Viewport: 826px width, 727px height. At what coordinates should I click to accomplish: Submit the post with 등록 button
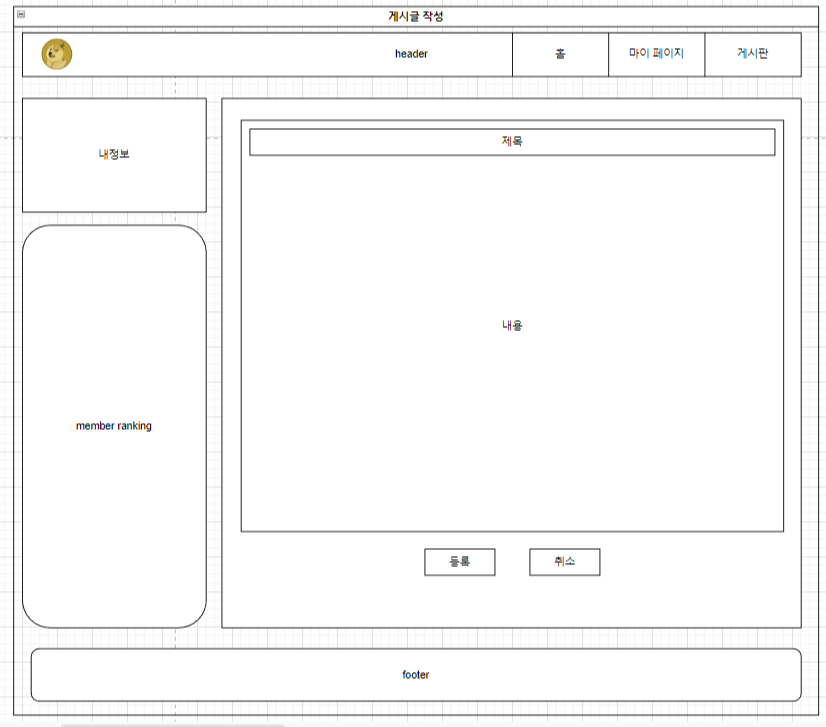pos(459,562)
